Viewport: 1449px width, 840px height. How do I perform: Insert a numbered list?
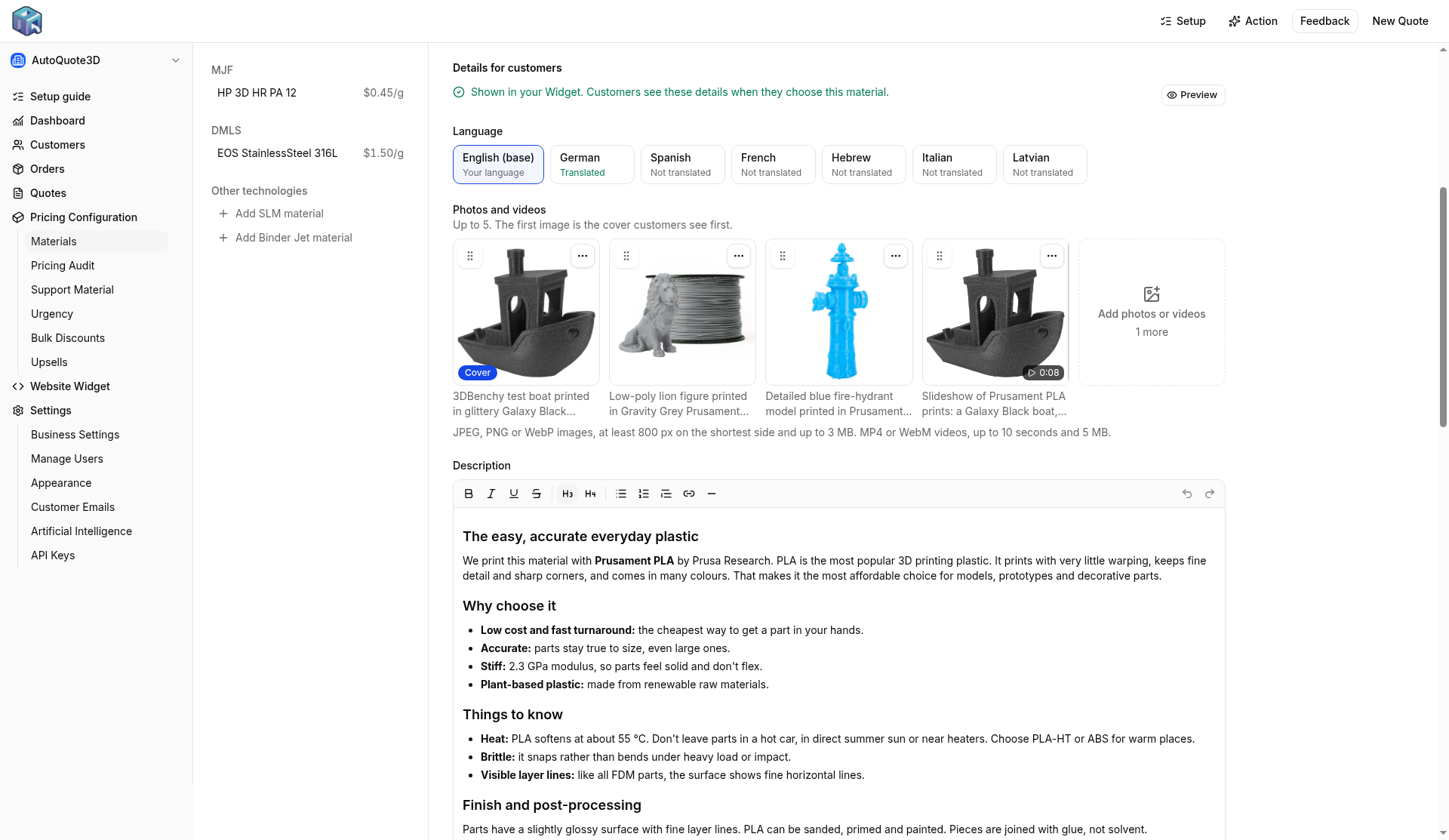(644, 494)
